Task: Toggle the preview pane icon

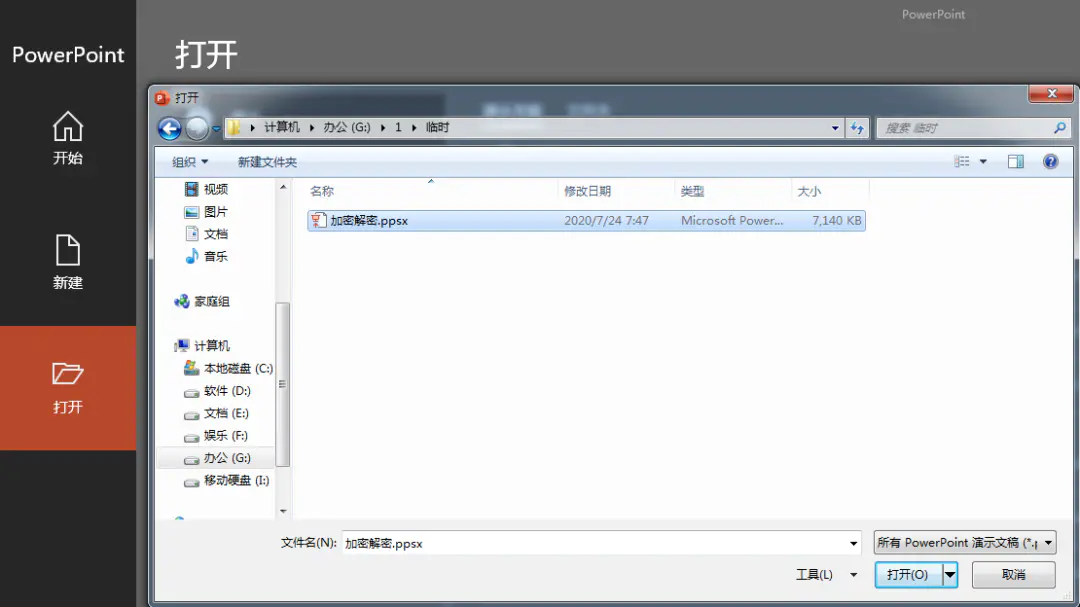Action: coord(1016,161)
